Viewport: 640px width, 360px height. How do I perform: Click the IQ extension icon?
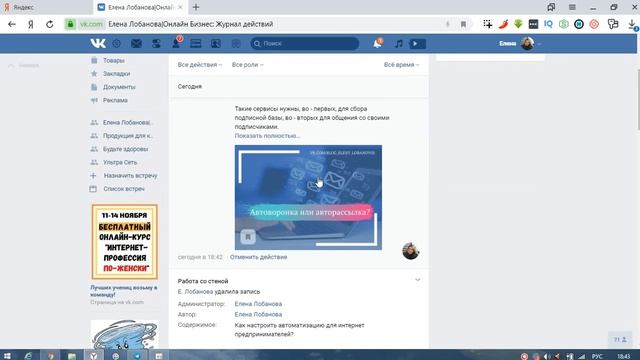pyautogui.click(x=548, y=24)
